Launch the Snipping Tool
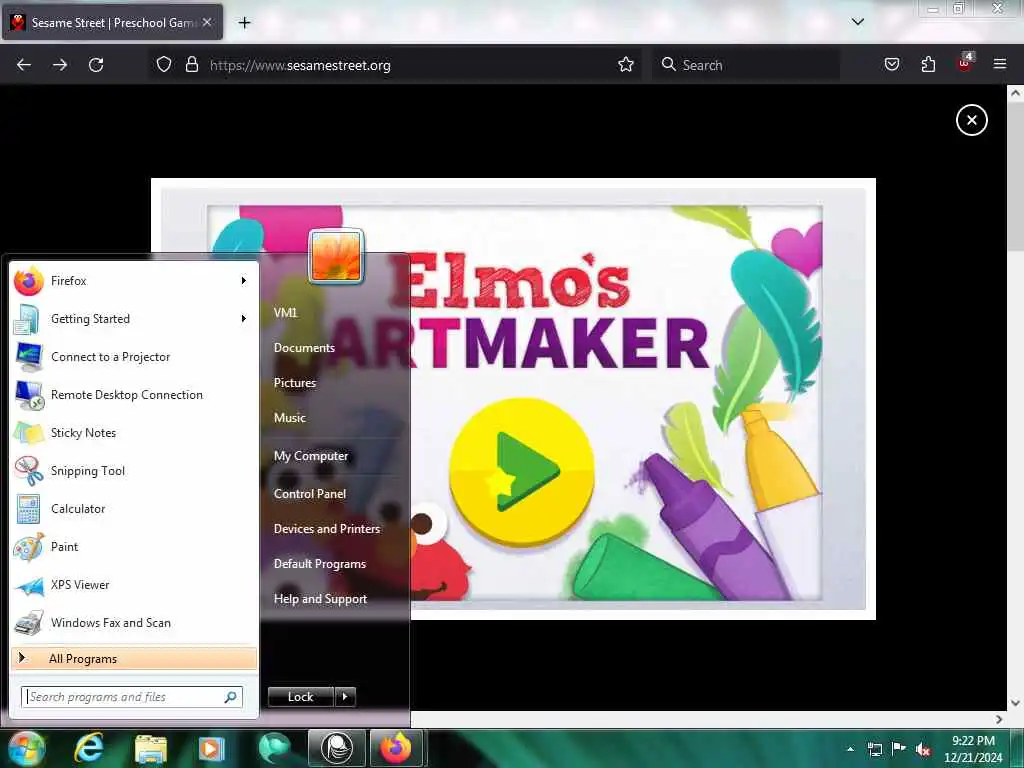The image size is (1024, 768). pyautogui.click(x=134, y=470)
